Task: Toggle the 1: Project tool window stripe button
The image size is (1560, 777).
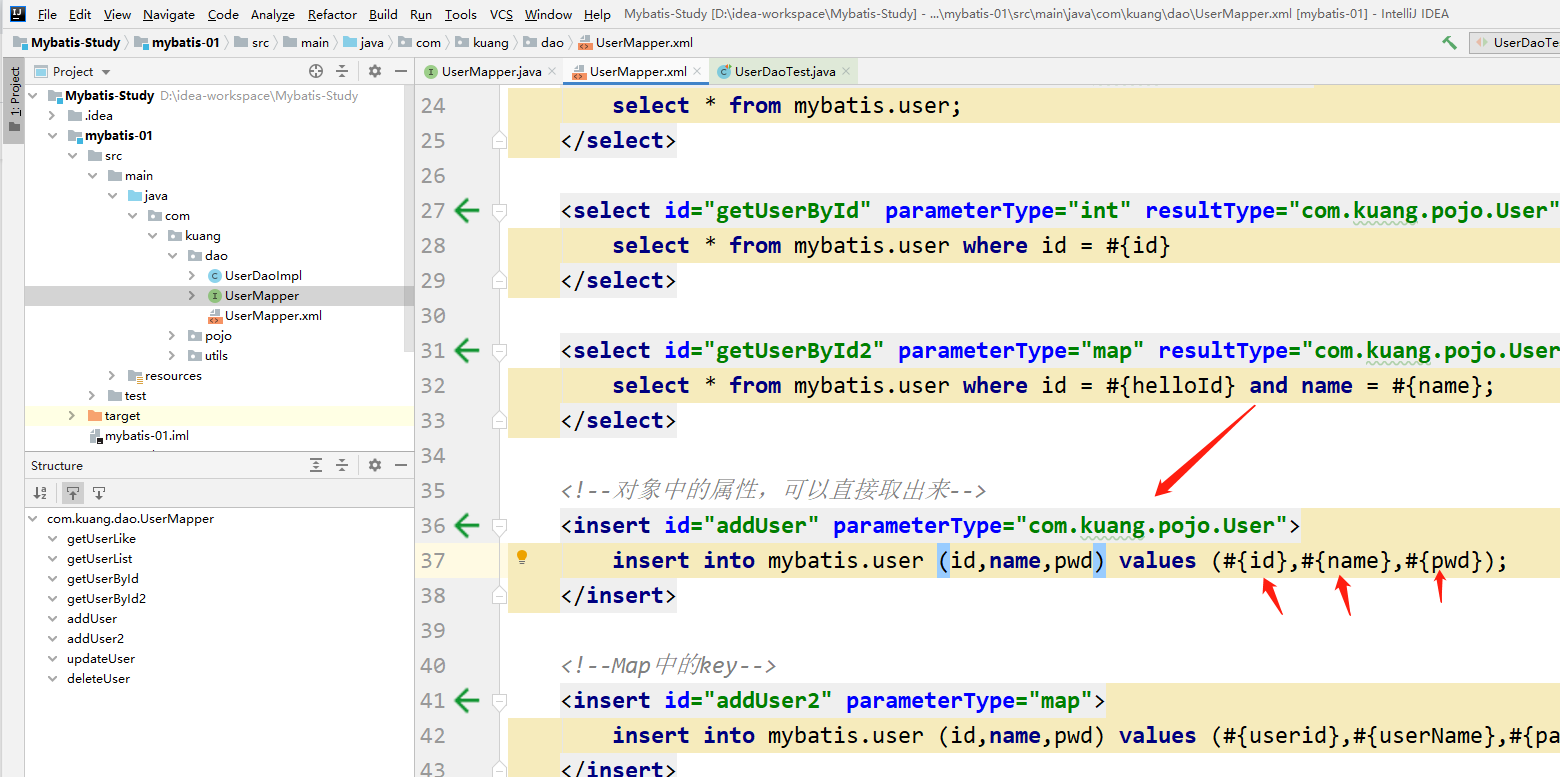Action: [x=14, y=102]
